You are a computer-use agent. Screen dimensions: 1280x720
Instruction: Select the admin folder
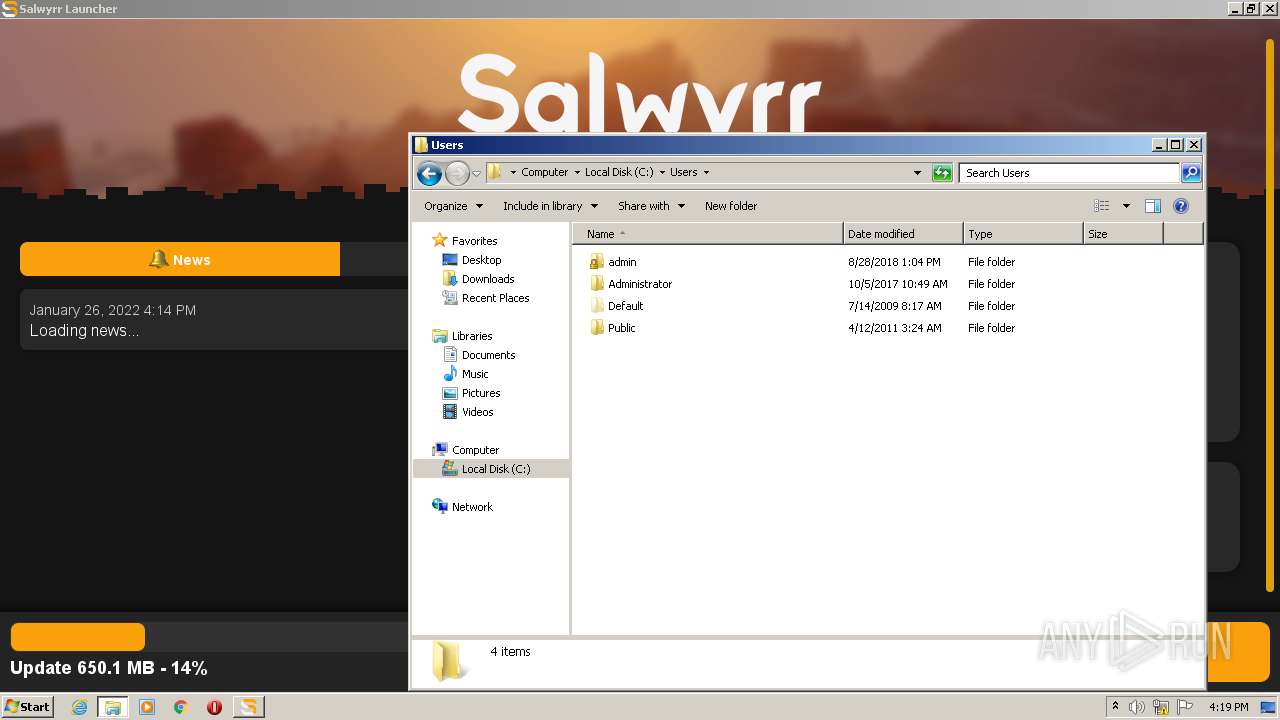click(622, 262)
